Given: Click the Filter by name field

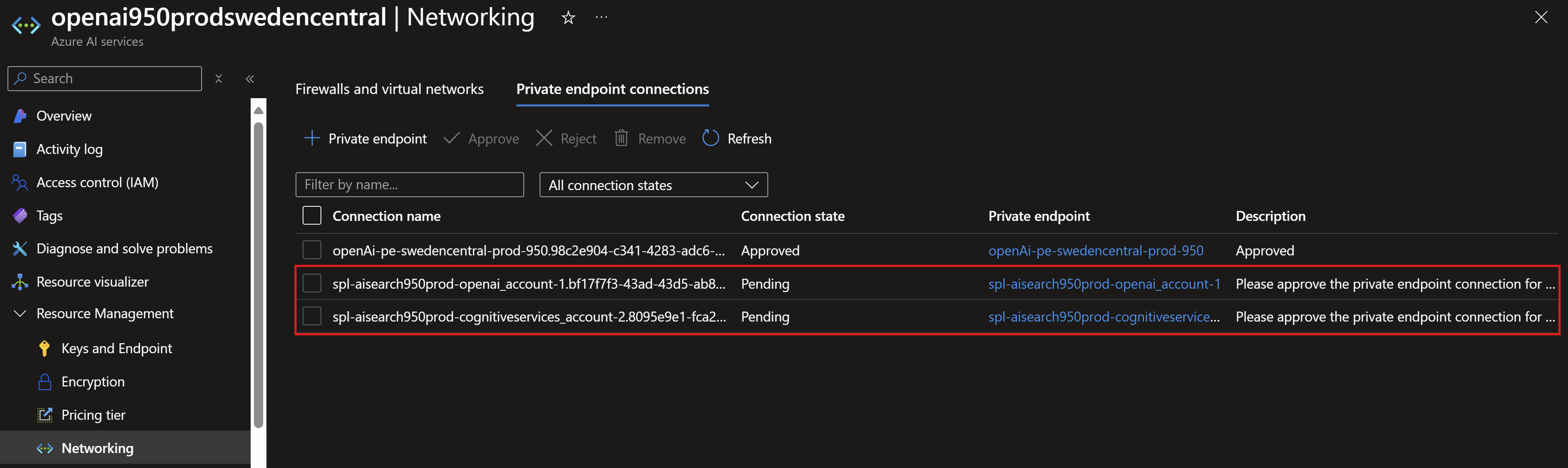Looking at the screenshot, I should point(409,185).
